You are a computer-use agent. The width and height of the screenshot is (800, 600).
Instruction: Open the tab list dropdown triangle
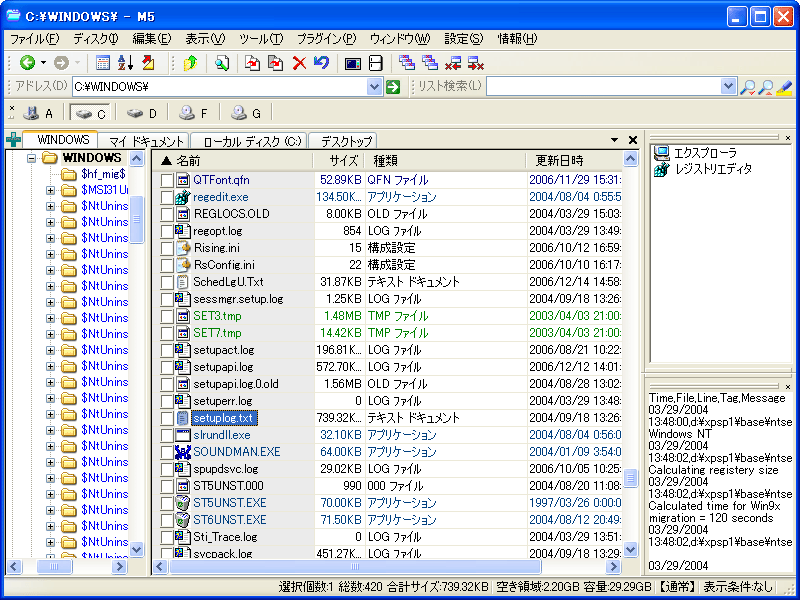click(x=614, y=139)
